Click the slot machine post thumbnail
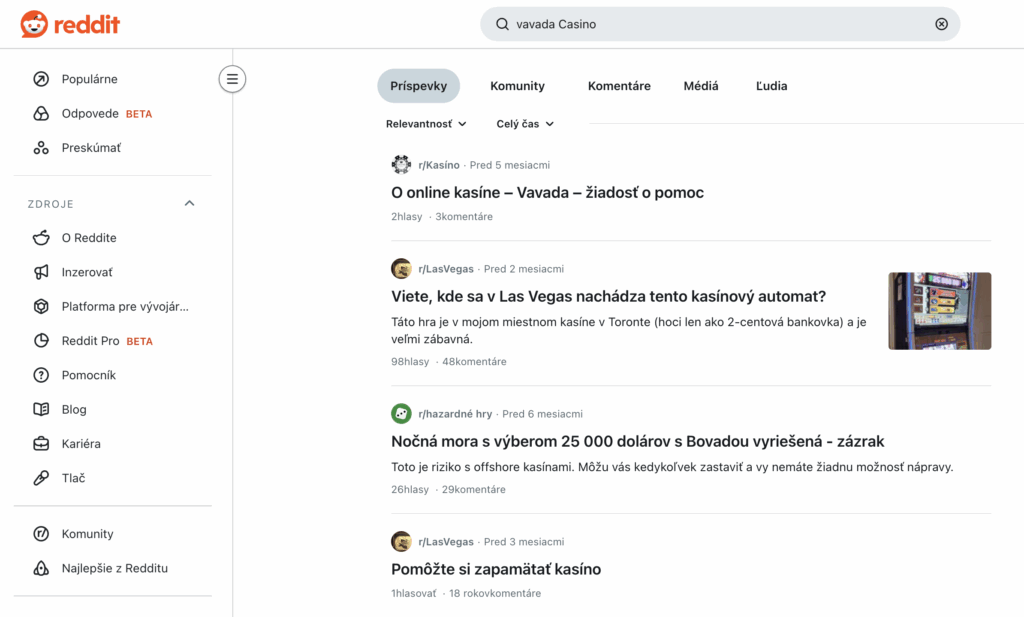 coord(939,311)
